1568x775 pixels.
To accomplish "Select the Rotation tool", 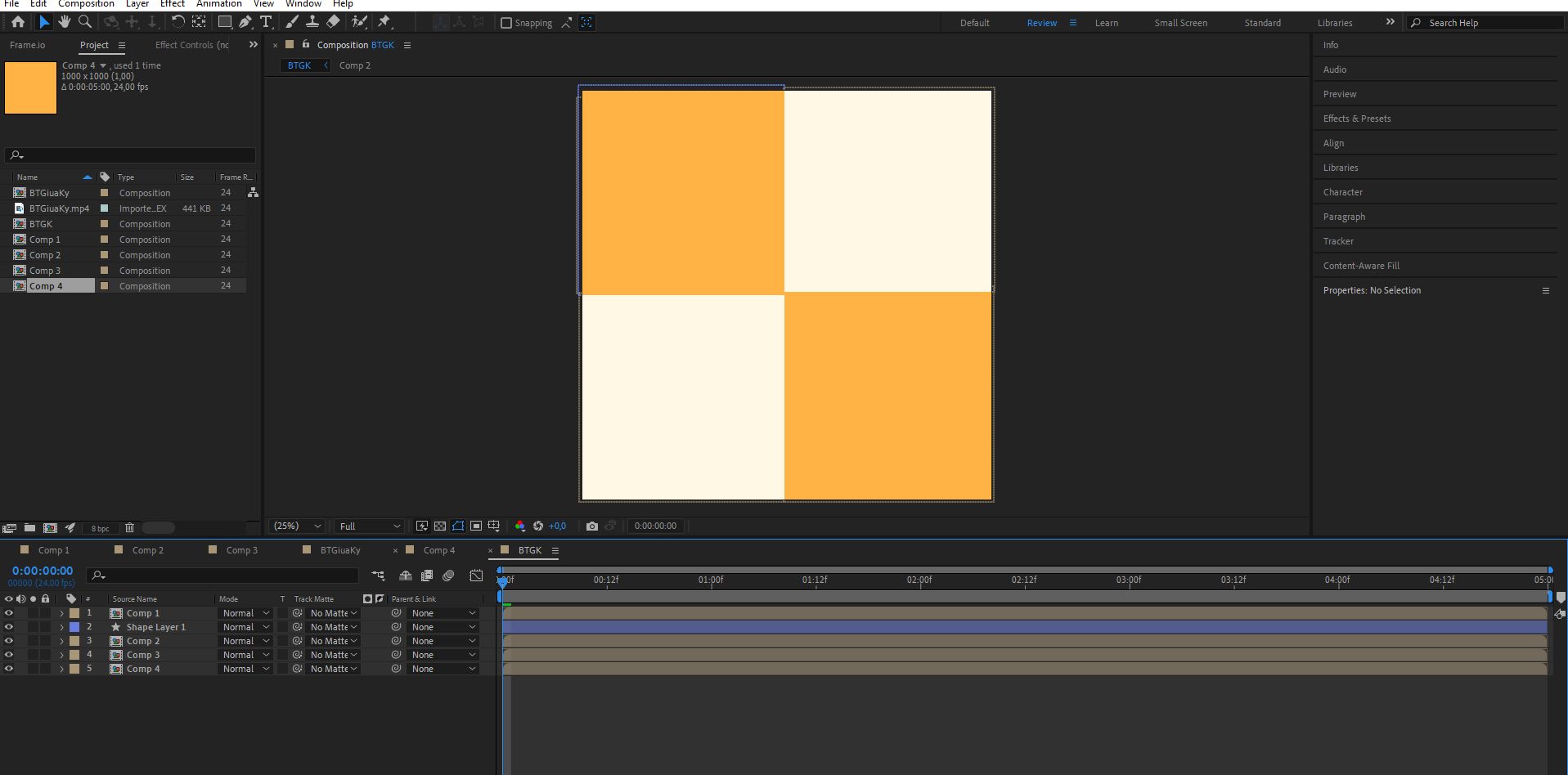I will [x=177, y=22].
